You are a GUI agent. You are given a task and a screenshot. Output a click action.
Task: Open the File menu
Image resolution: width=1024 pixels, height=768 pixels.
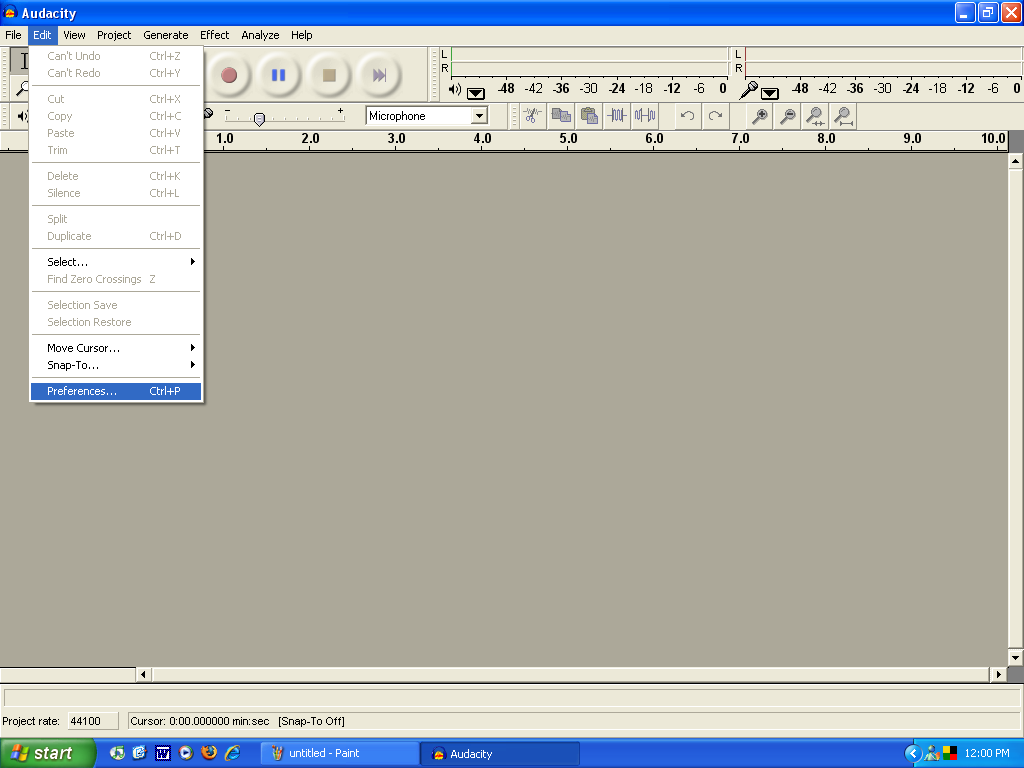click(x=13, y=35)
